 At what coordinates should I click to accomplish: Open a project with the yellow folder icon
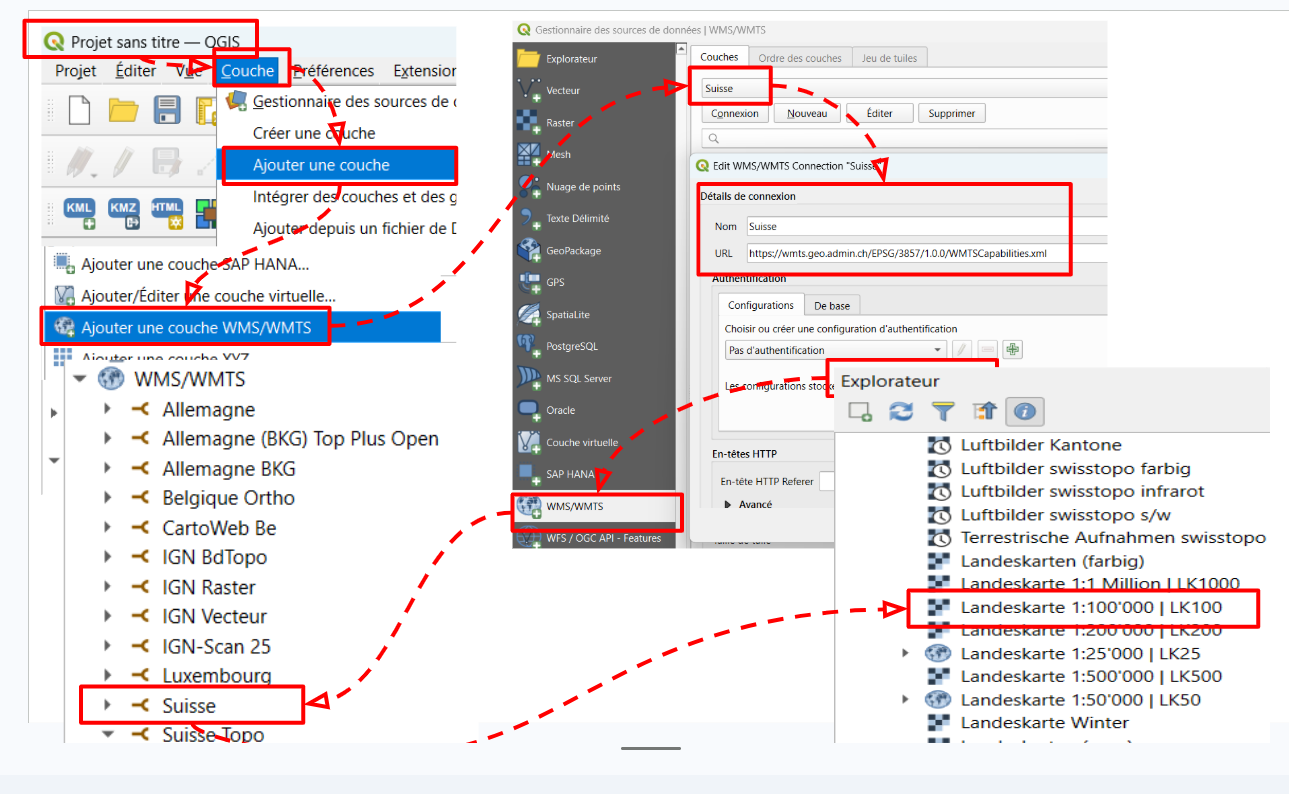(x=123, y=109)
